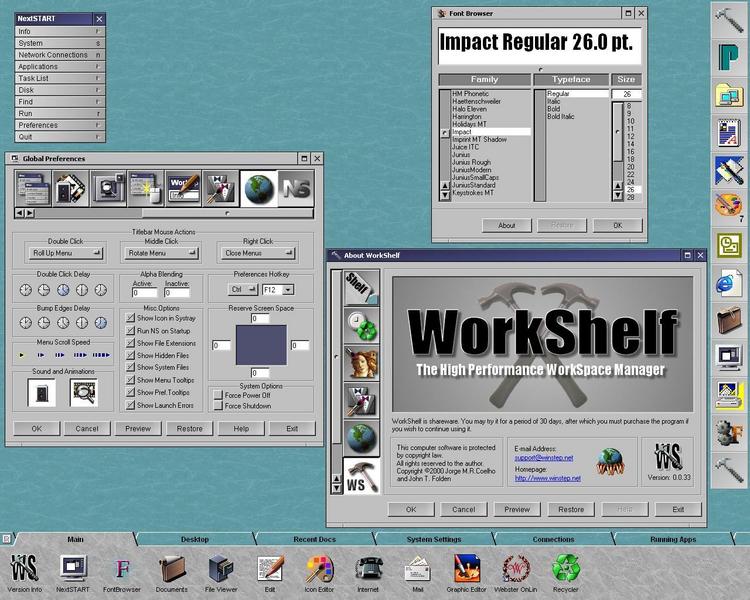
Task: Open the support@winstep.net email link
Action: click(x=544, y=458)
